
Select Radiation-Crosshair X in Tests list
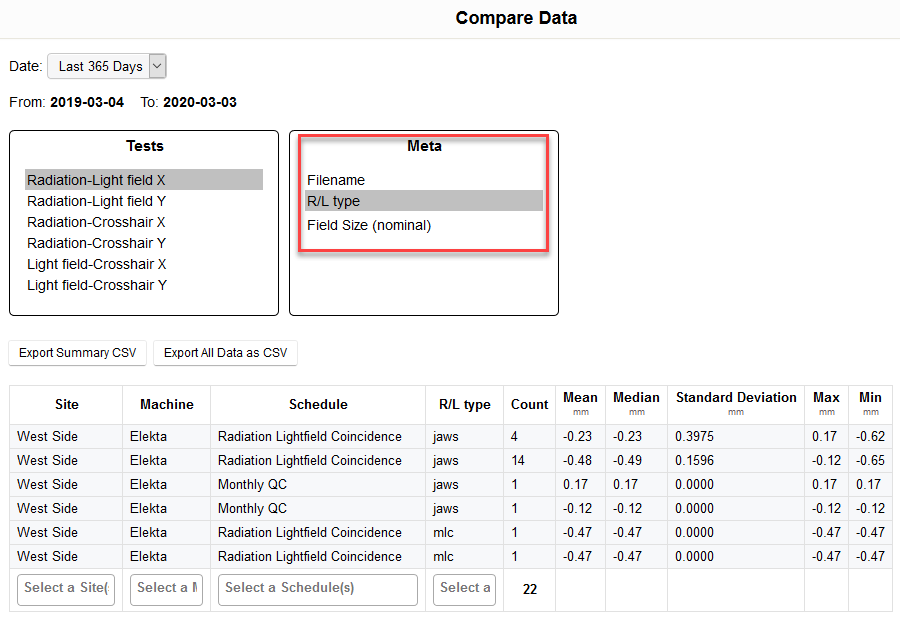[96, 222]
